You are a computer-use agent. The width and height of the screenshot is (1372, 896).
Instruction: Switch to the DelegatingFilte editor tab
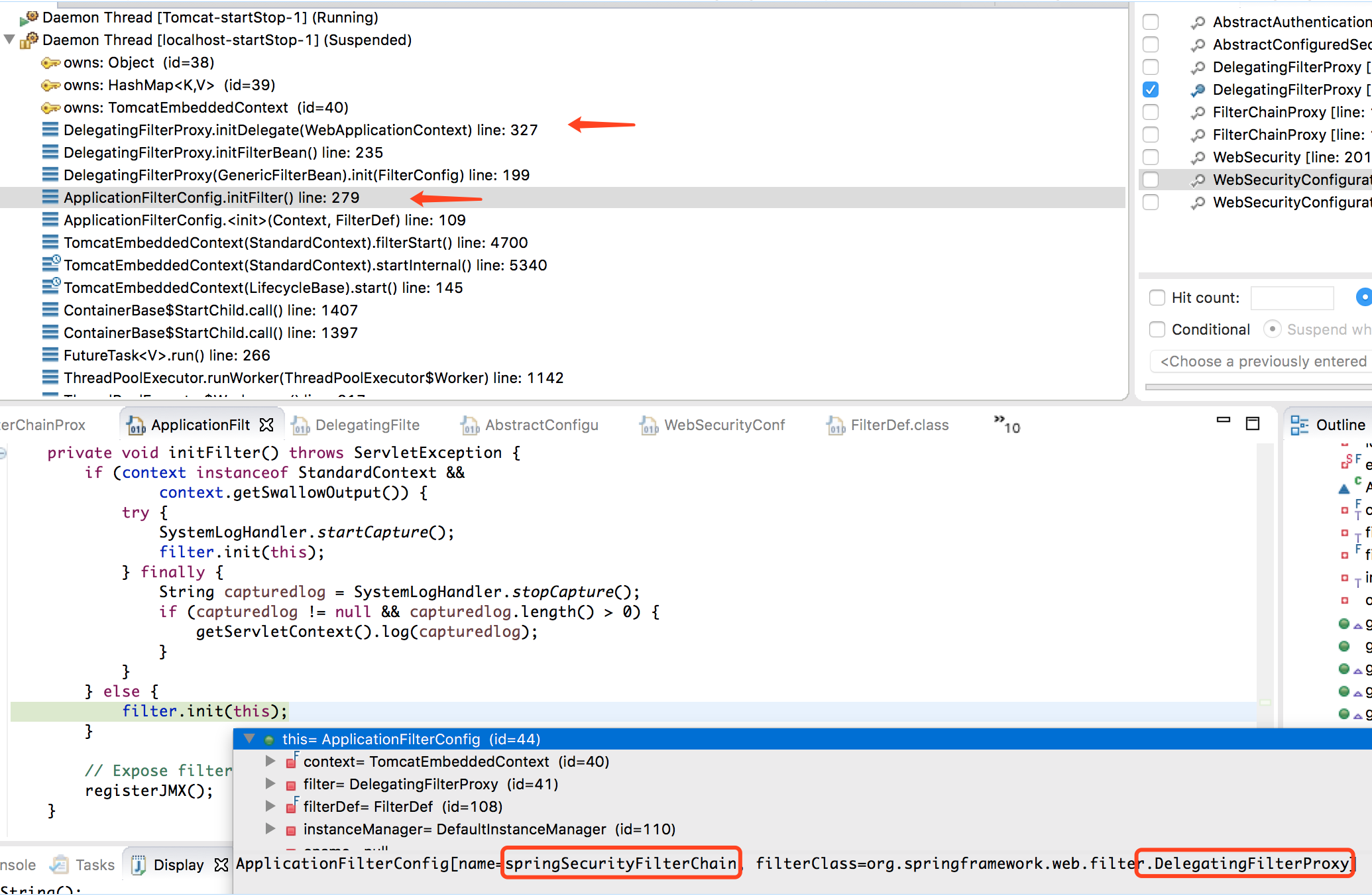[367, 425]
